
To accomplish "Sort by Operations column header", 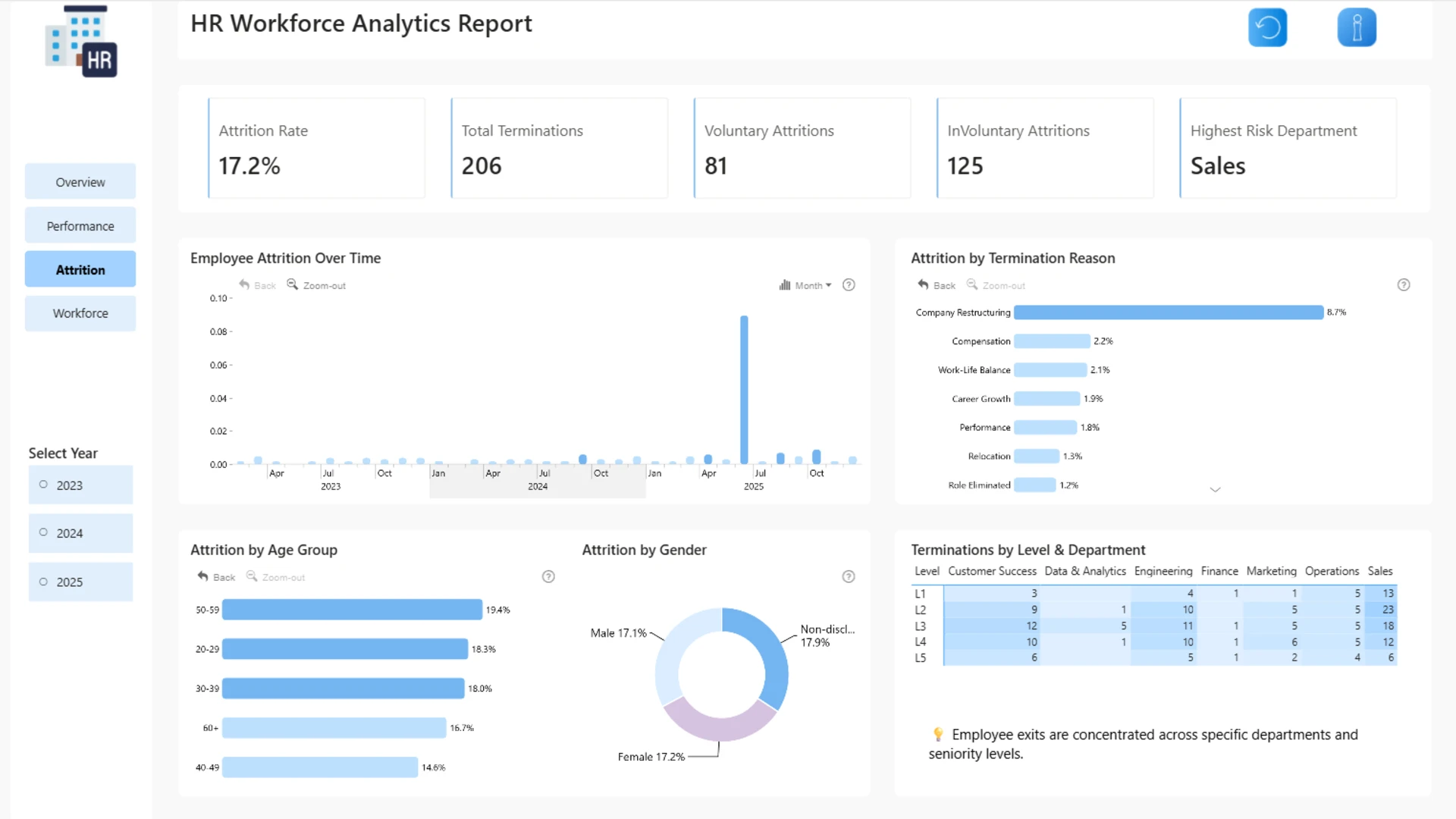I will [x=1332, y=571].
